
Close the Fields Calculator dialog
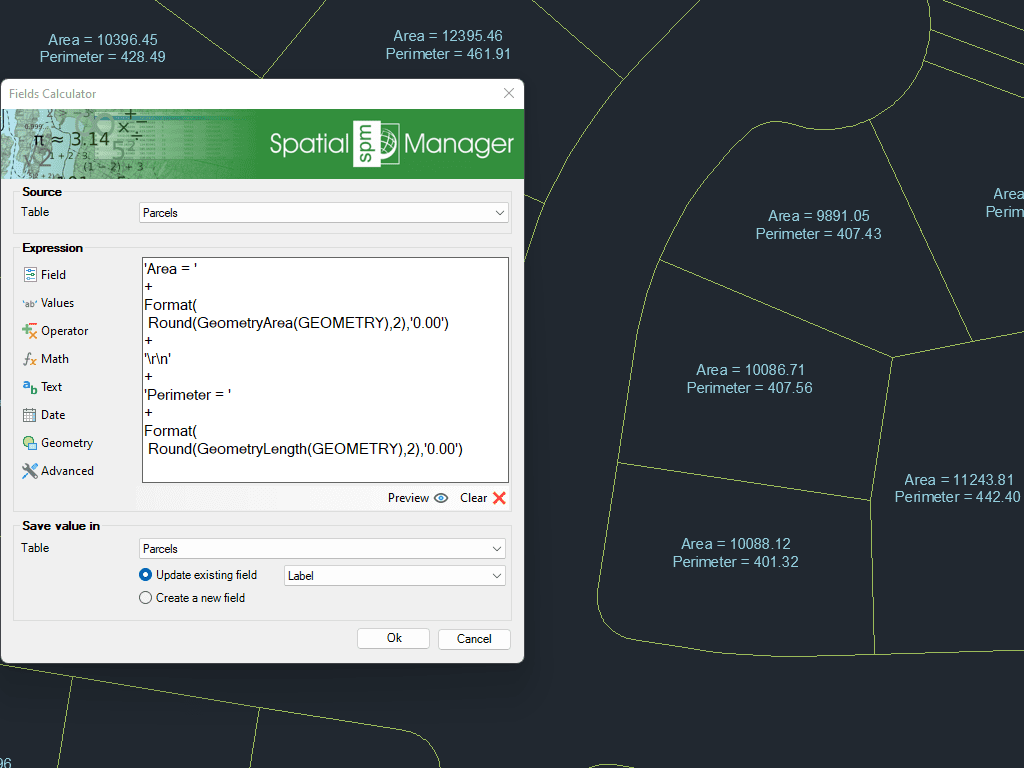pos(509,93)
